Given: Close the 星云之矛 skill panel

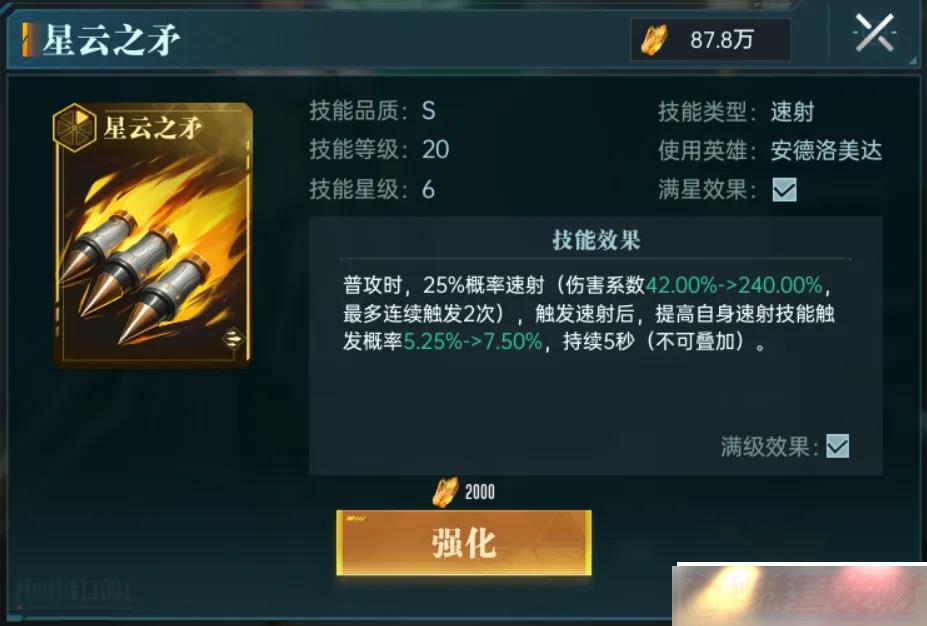Looking at the screenshot, I should click(874, 34).
